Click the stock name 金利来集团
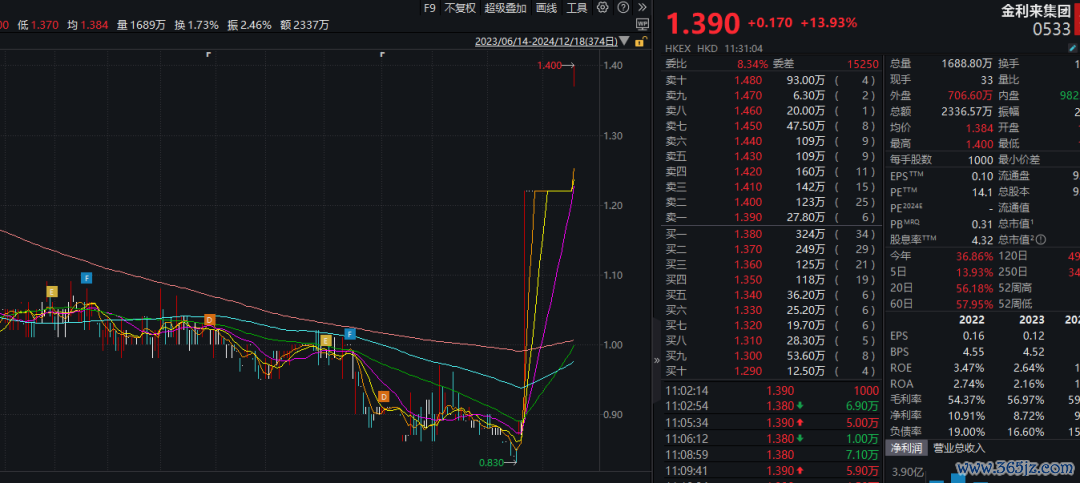 pyautogui.click(x=1035, y=11)
